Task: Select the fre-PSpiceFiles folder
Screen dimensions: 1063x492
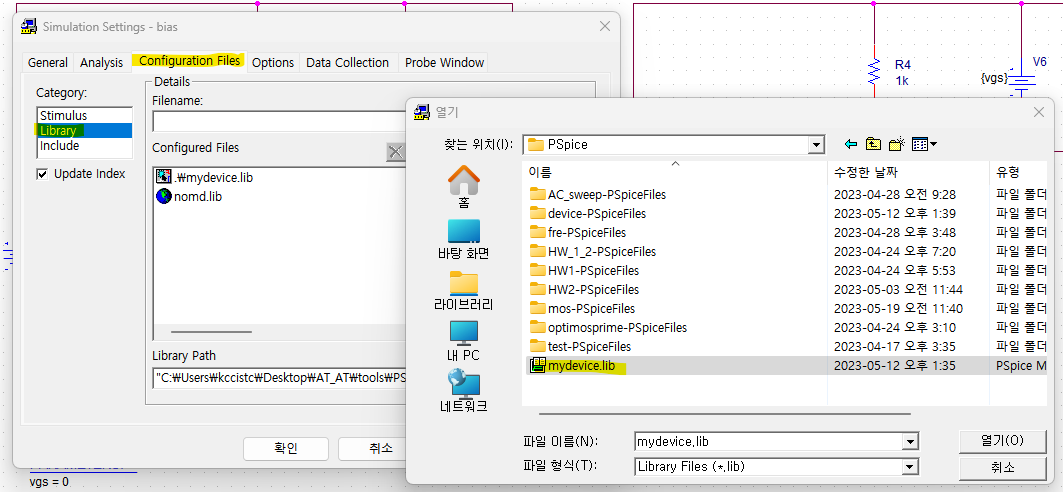Action: click(577, 232)
